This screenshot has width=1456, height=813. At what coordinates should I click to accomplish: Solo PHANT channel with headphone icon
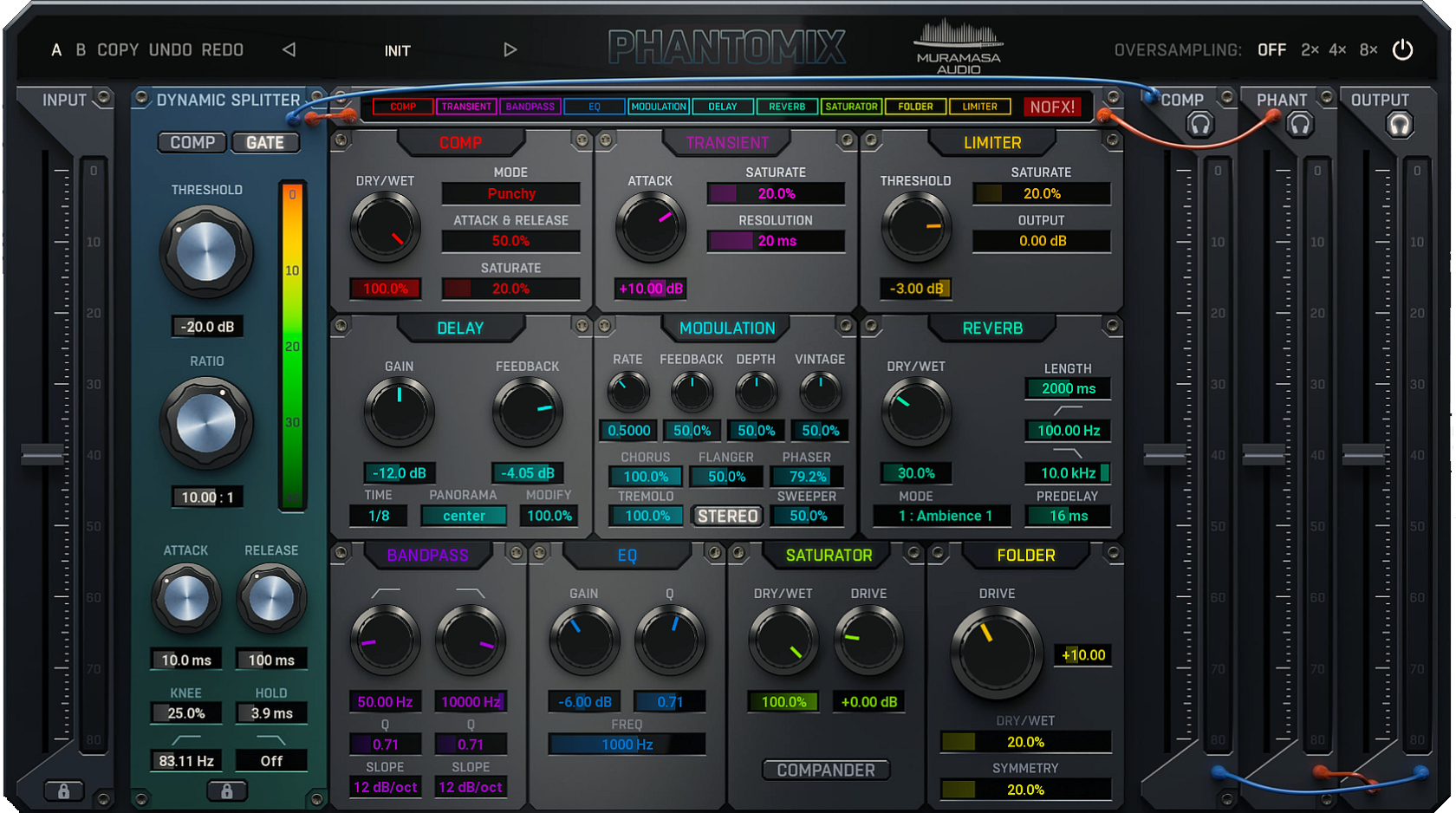pos(1299,125)
